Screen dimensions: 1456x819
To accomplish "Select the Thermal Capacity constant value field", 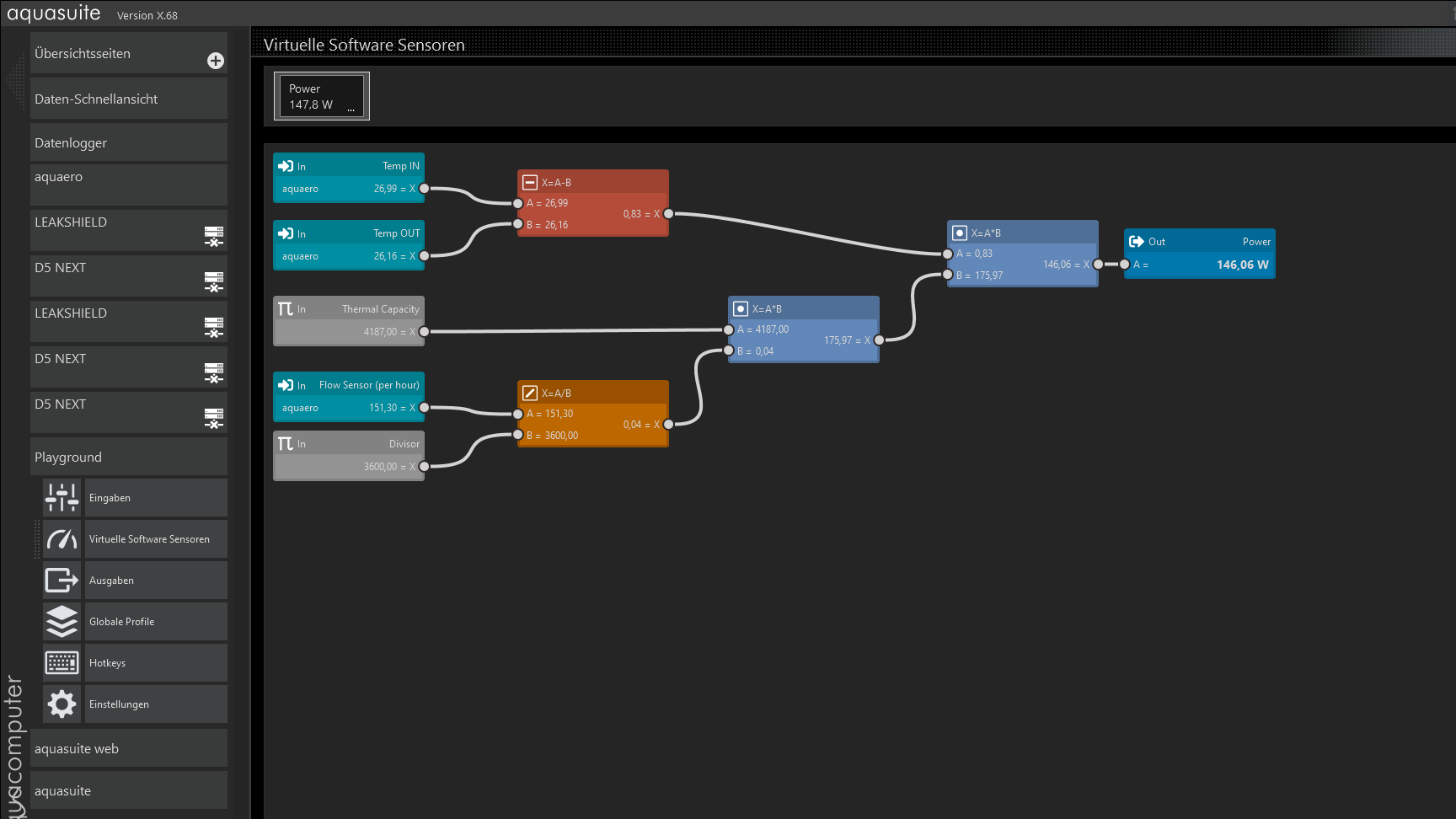I will point(349,332).
